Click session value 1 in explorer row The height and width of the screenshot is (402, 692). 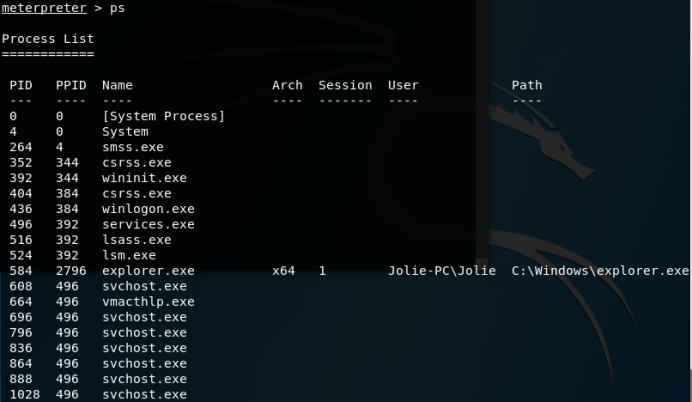click(322, 271)
